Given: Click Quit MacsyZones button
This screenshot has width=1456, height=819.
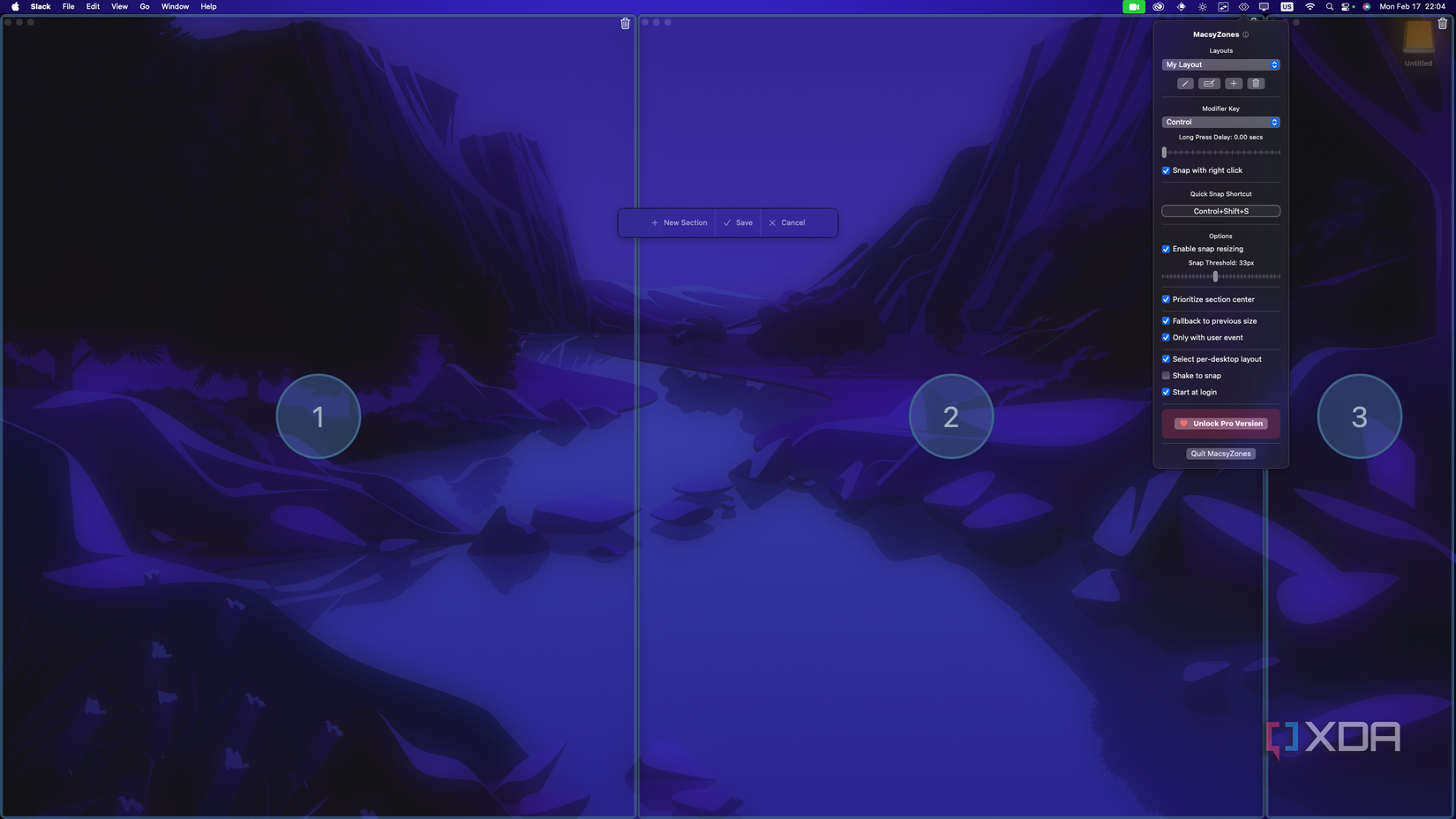Looking at the screenshot, I should (1220, 454).
